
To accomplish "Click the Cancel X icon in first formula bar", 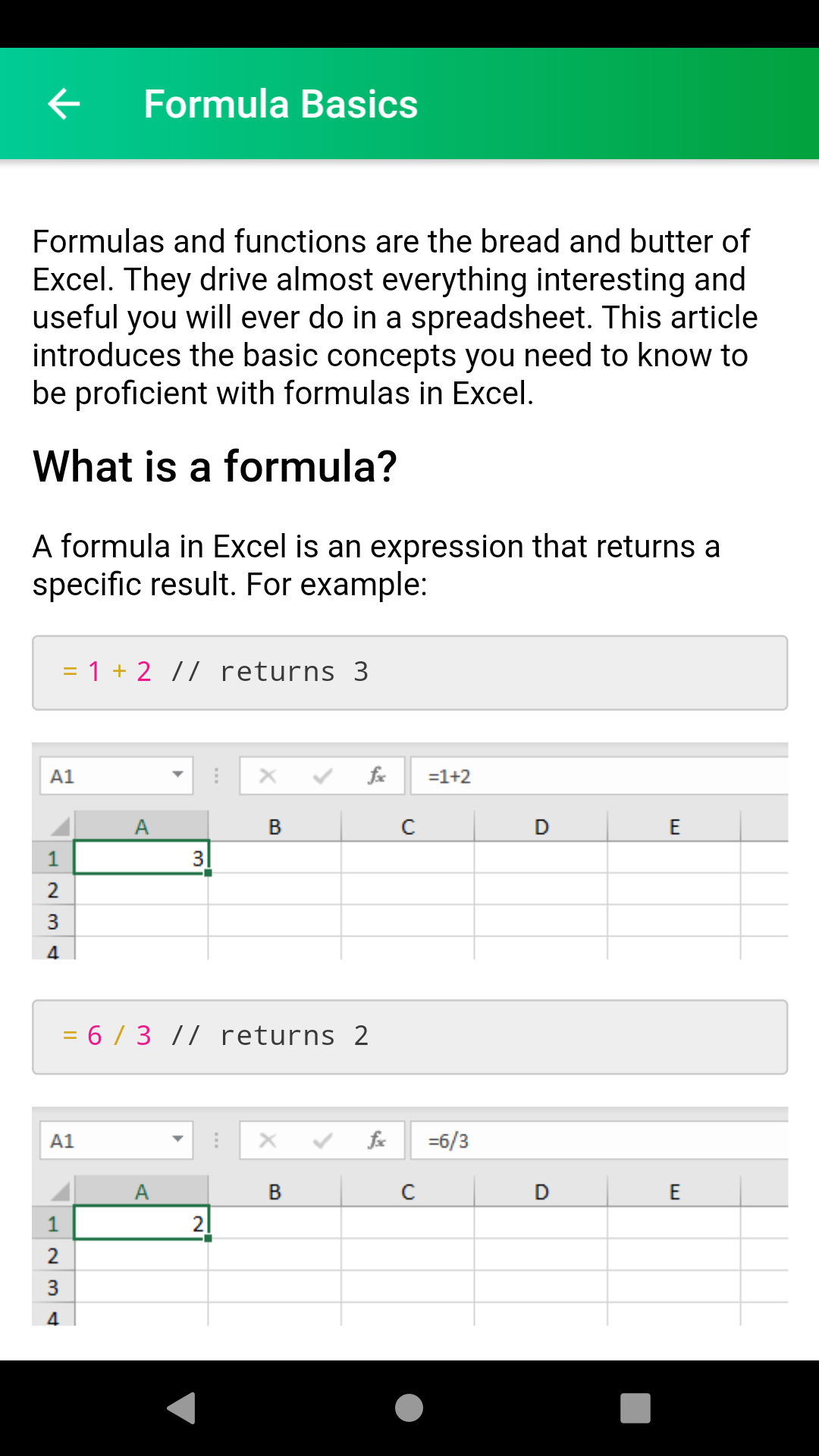I will 267,775.
